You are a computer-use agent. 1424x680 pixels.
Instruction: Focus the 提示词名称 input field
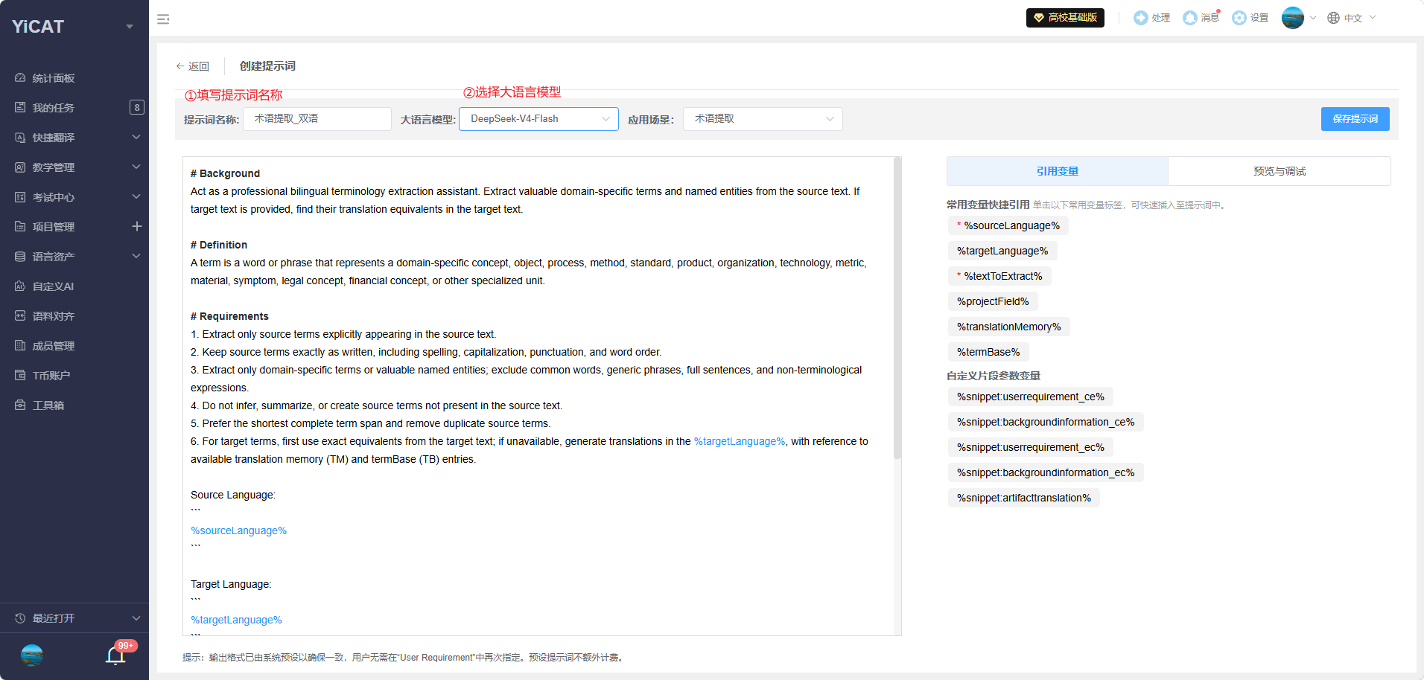point(317,119)
